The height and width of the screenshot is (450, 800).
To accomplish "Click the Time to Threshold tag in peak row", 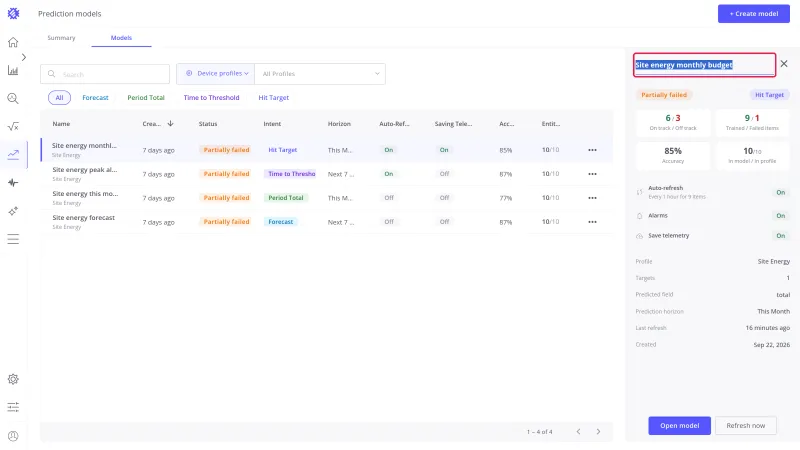I will click(x=291, y=174).
